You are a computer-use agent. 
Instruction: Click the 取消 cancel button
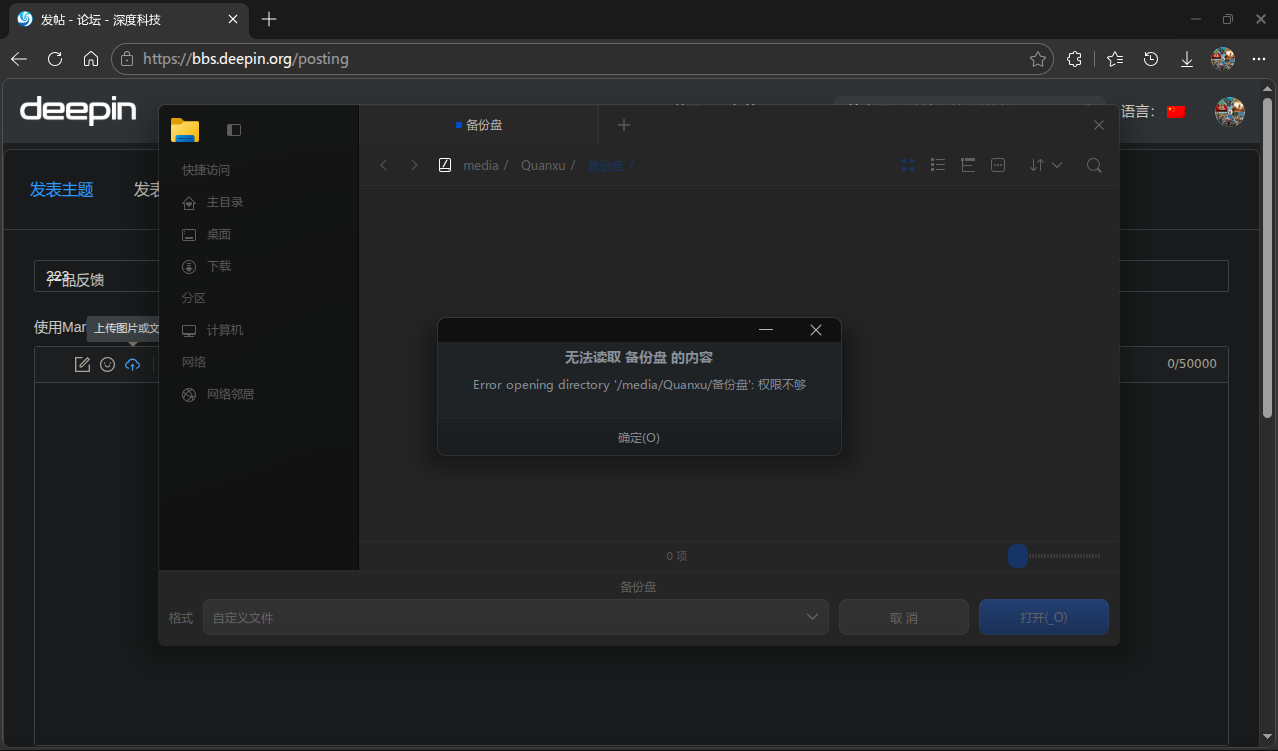pyautogui.click(x=903, y=618)
